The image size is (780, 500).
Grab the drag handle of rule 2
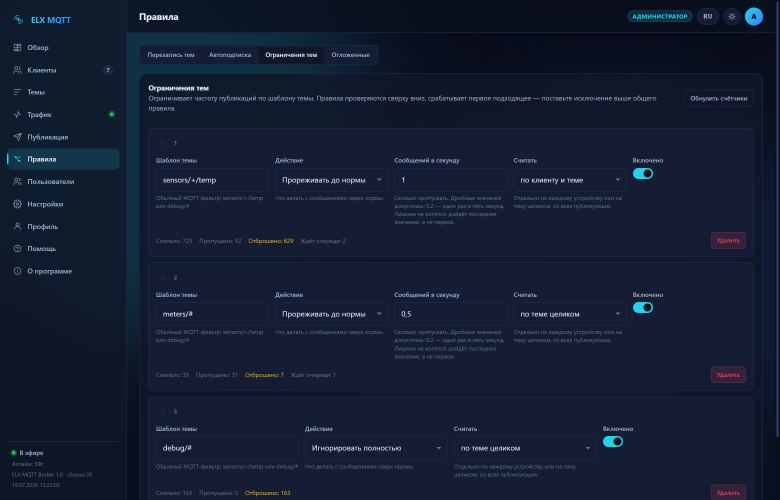(163, 277)
